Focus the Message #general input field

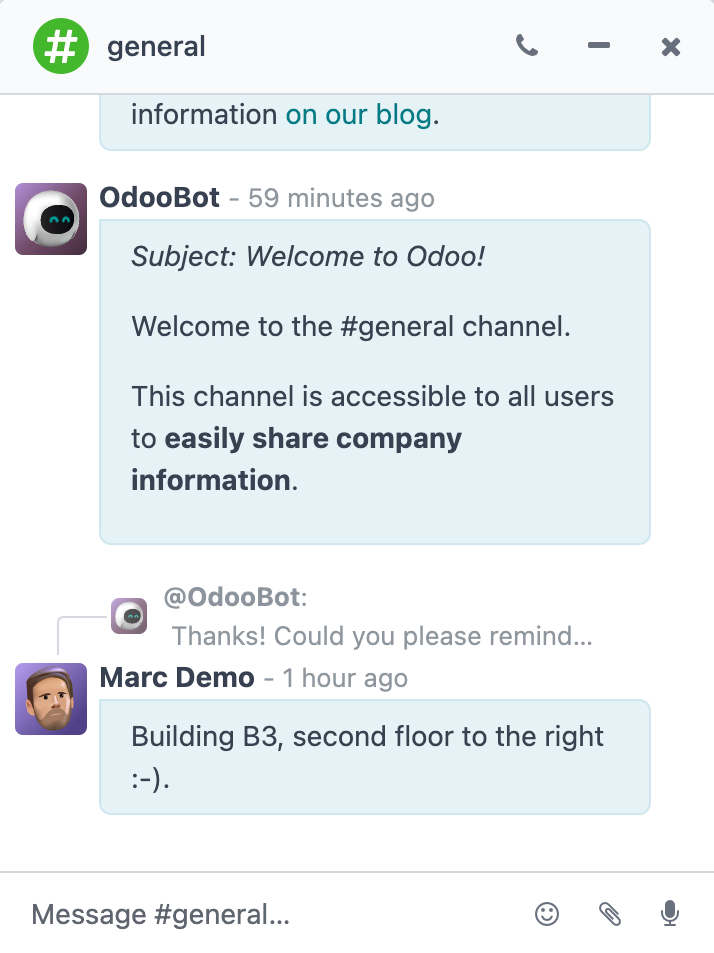270,914
